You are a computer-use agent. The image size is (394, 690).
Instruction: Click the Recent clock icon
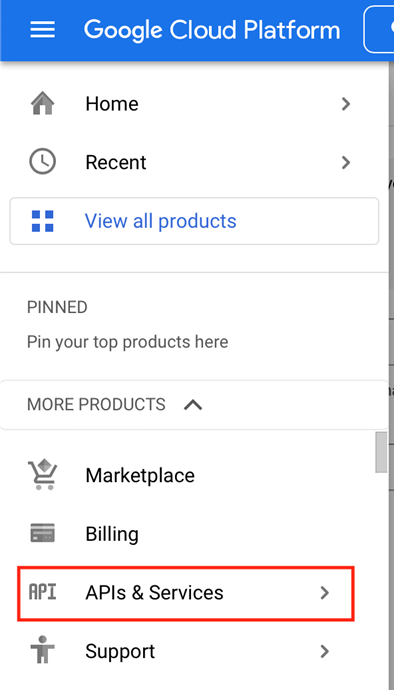pos(42,162)
